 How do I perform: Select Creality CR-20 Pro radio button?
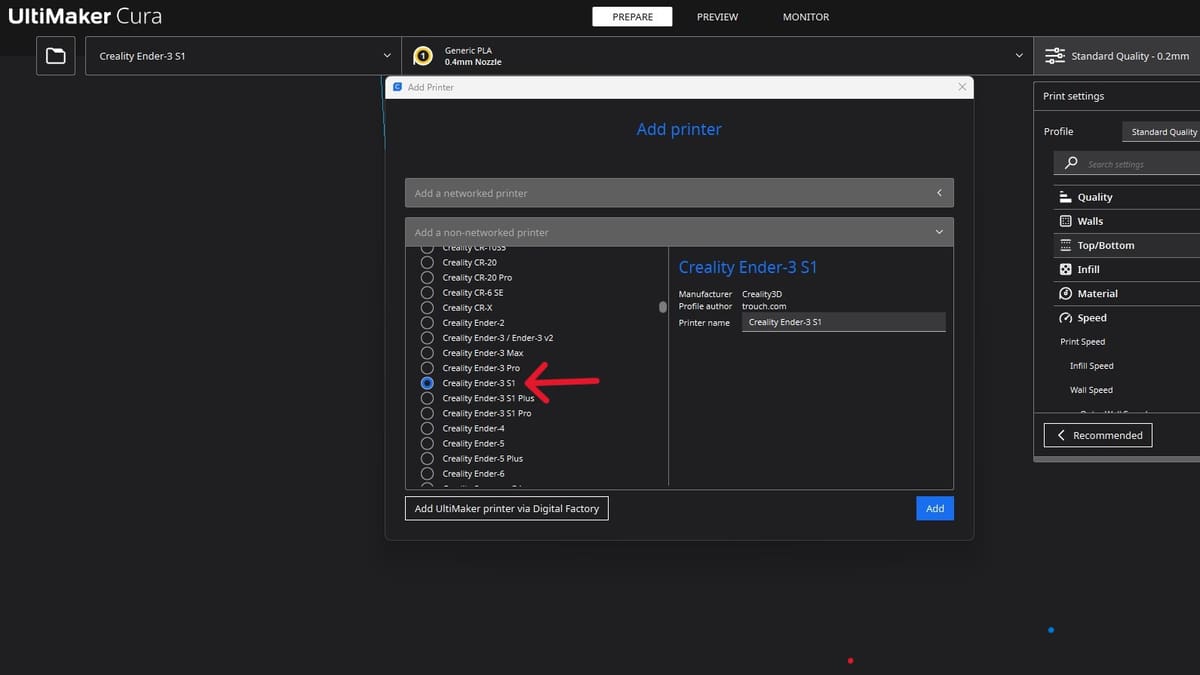(x=427, y=277)
